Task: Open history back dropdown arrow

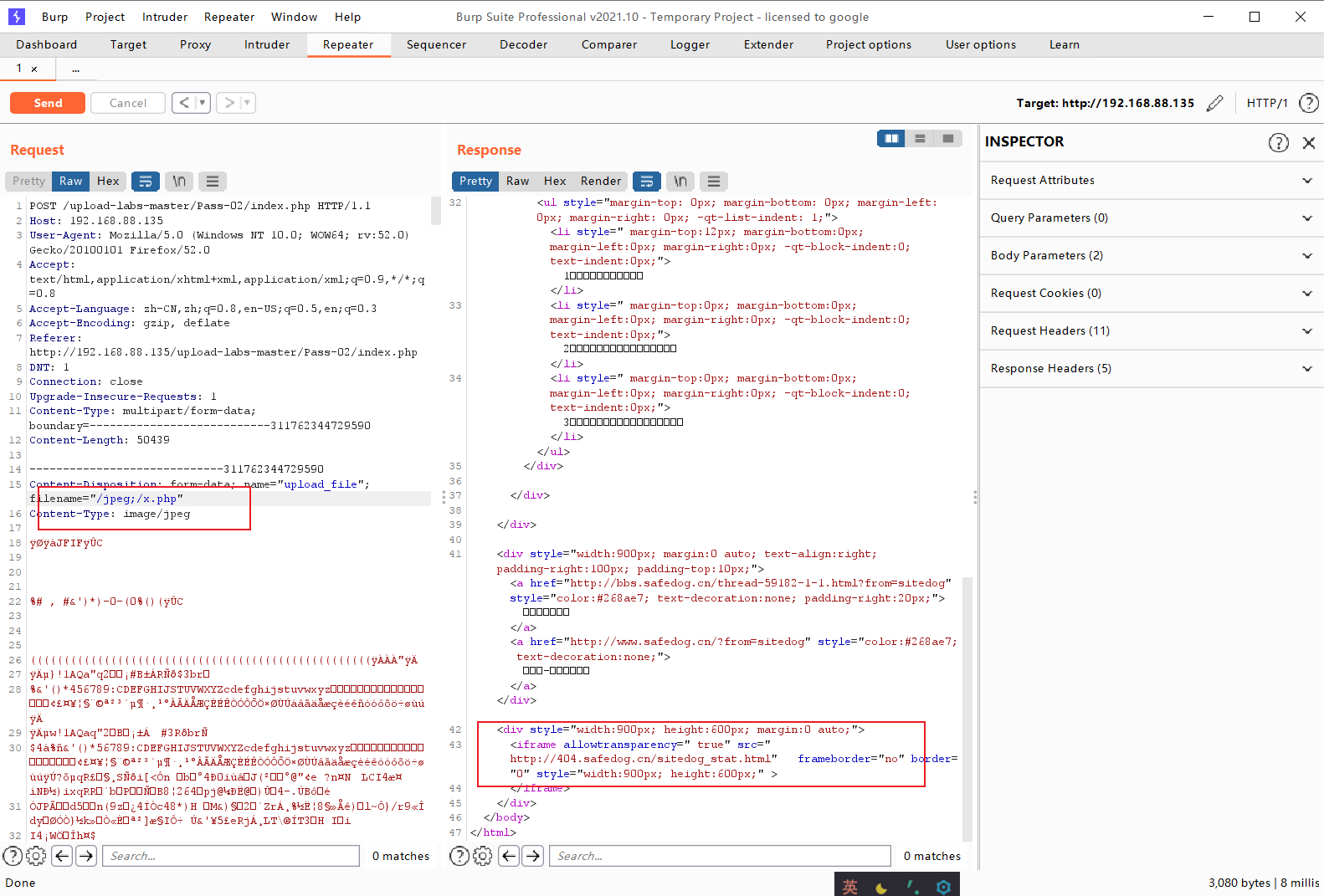Action: pyautogui.click(x=202, y=103)
